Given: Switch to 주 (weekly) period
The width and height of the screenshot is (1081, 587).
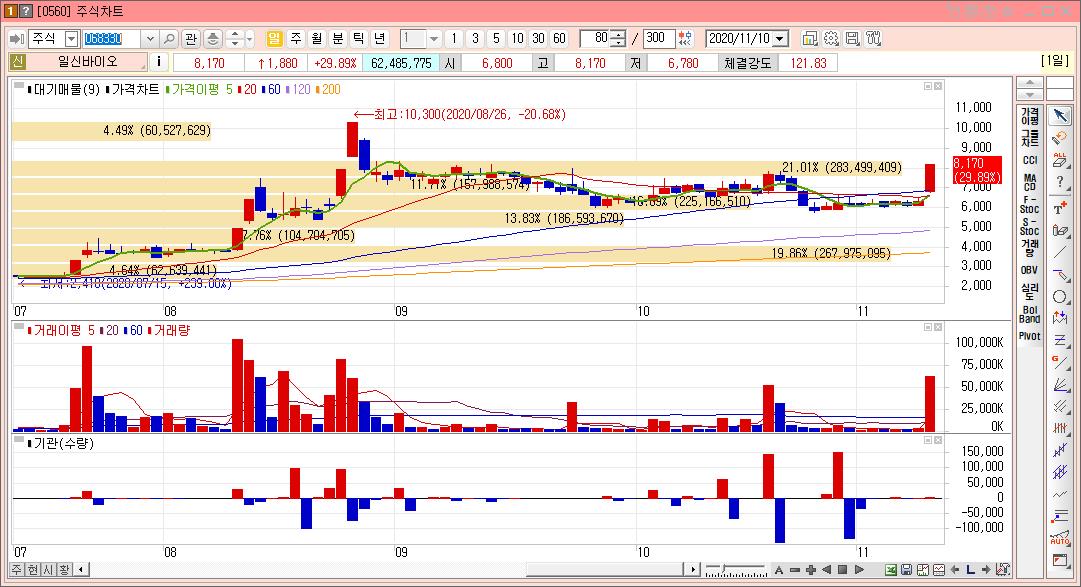Looking at the screenshot, I should point(296,39).
